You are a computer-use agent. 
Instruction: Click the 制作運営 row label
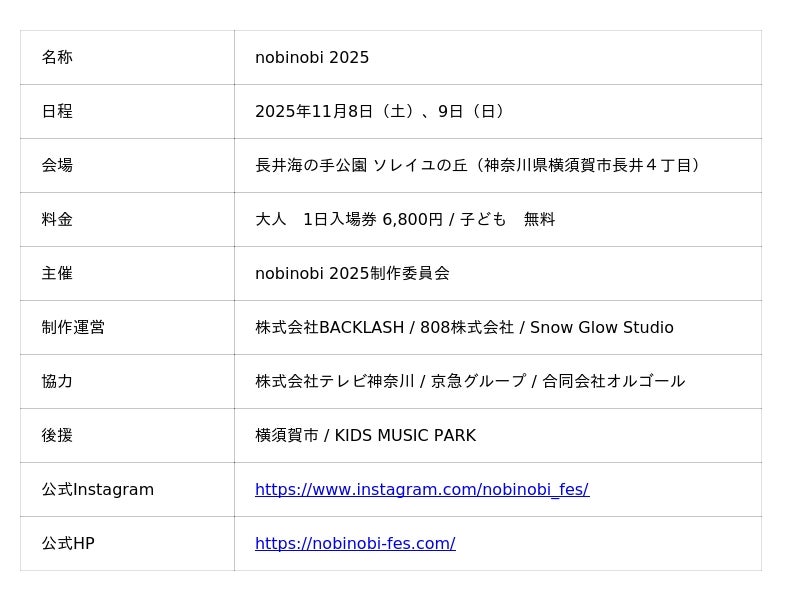pyautogui.click(x=73, y=328)
